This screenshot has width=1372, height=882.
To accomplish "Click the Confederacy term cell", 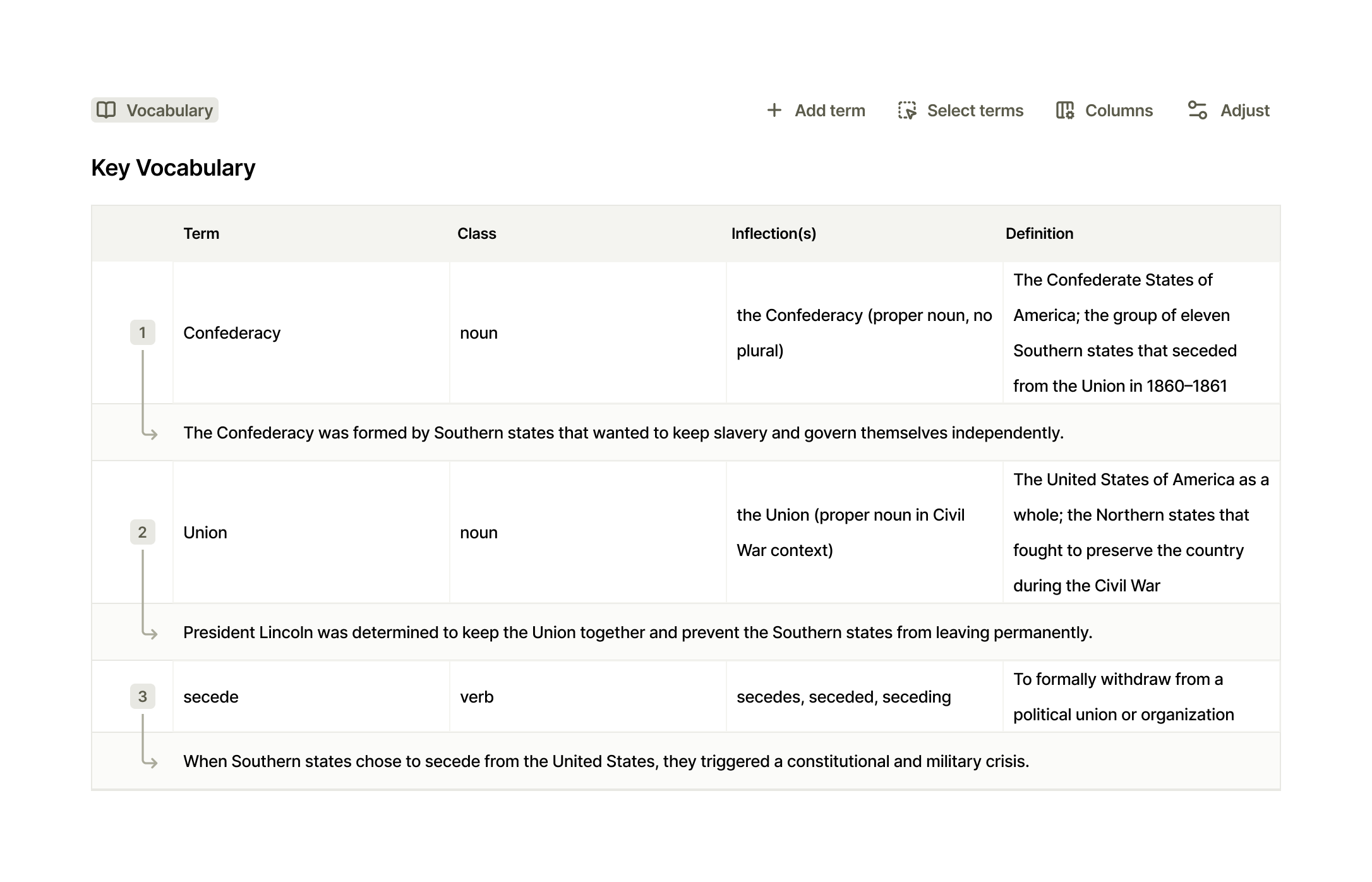I will point(311,332).
